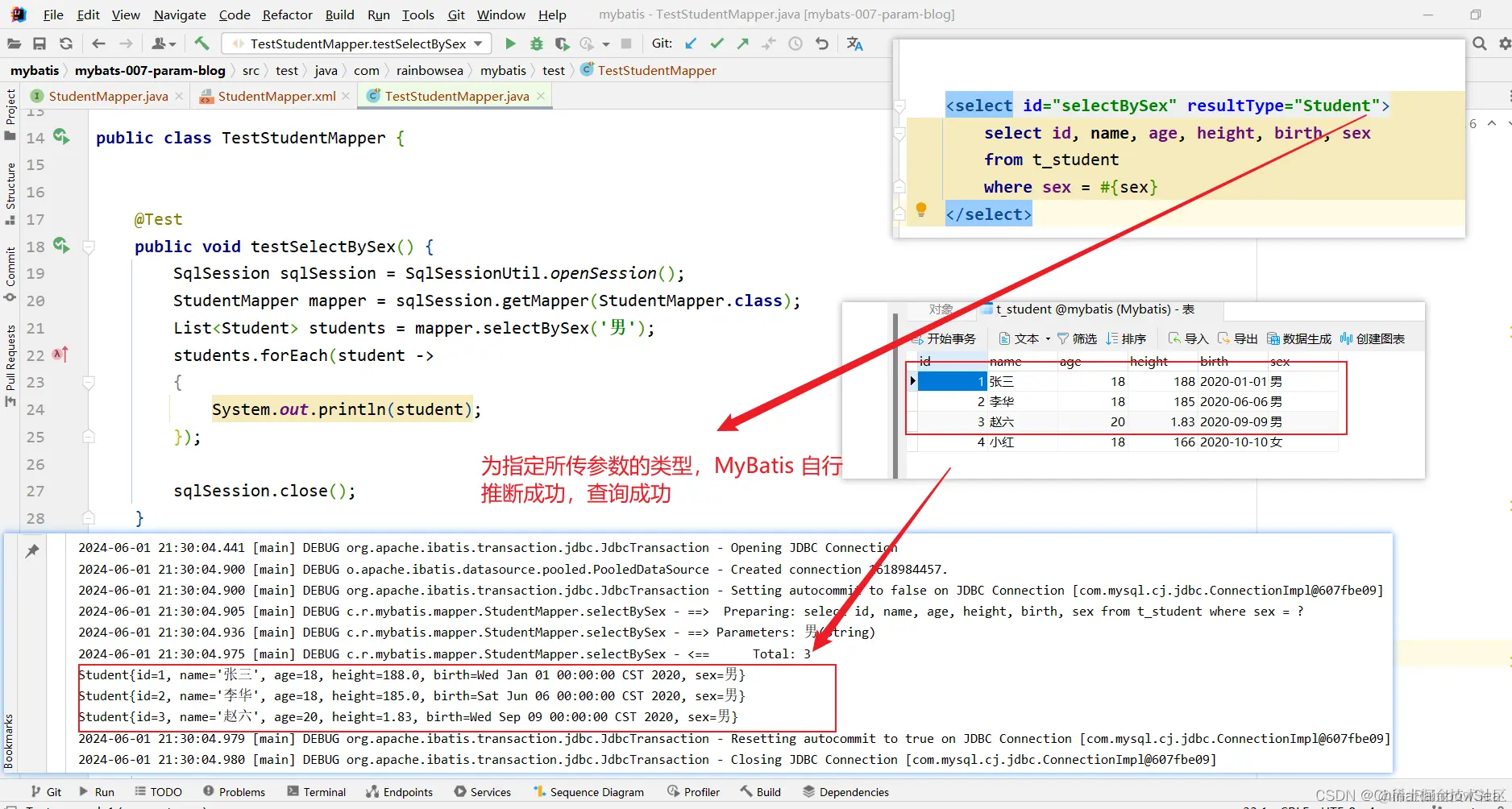Save all files with the floppy disk icon

(39, 44)
